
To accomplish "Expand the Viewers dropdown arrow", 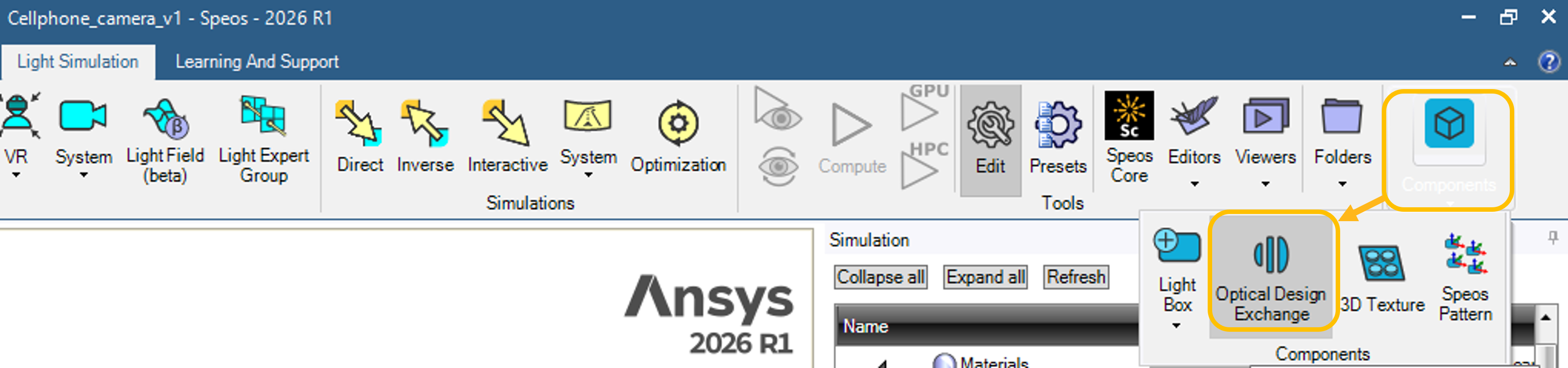I will pos(1265,184).
